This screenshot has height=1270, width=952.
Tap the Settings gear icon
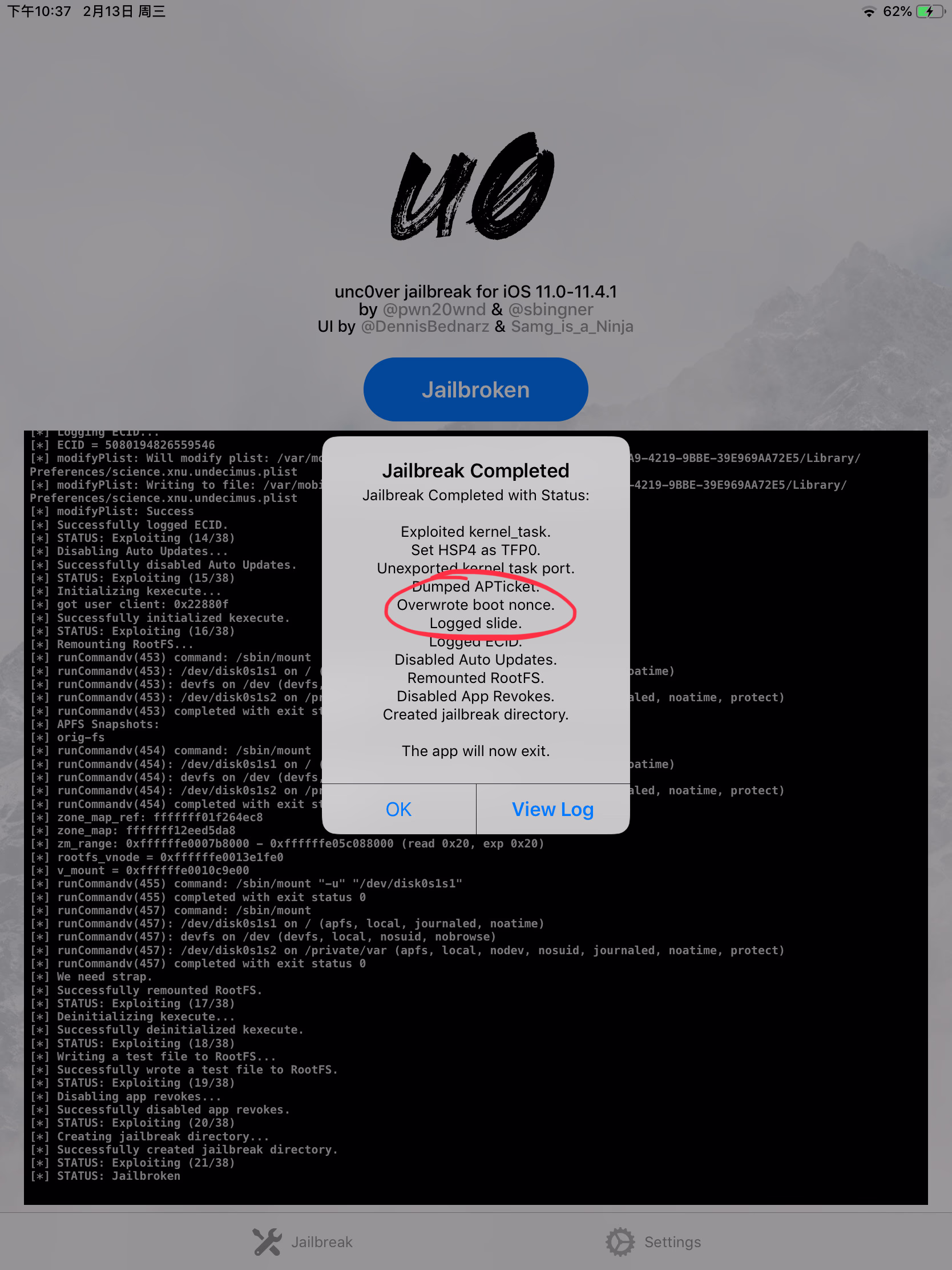coord(620,1241)
